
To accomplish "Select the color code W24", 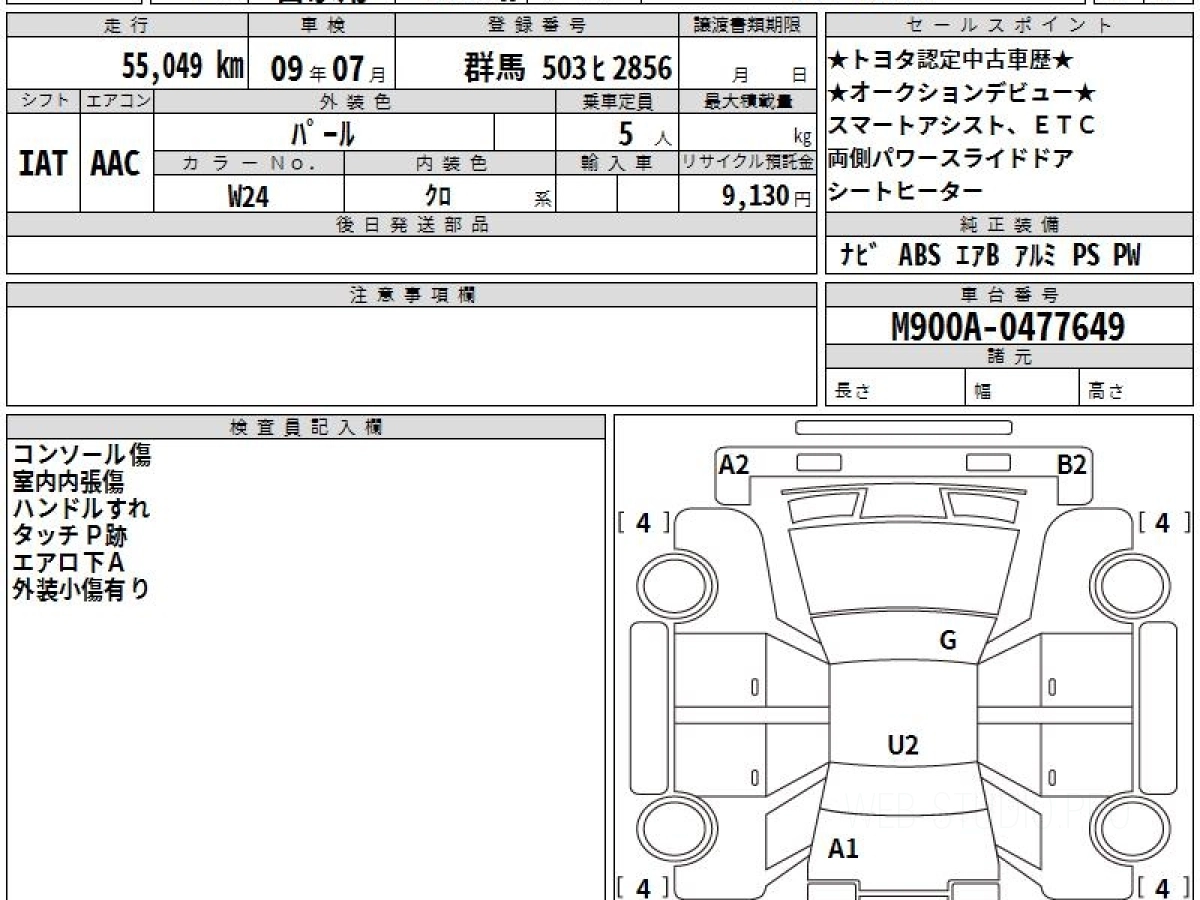I will 249,196.
